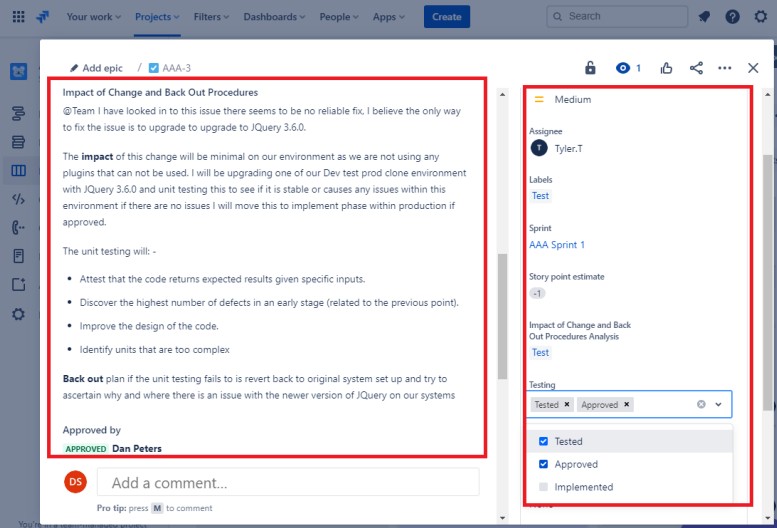The image size is (777, 528).
Task: Open Filters menu
Action: (211, 16)
